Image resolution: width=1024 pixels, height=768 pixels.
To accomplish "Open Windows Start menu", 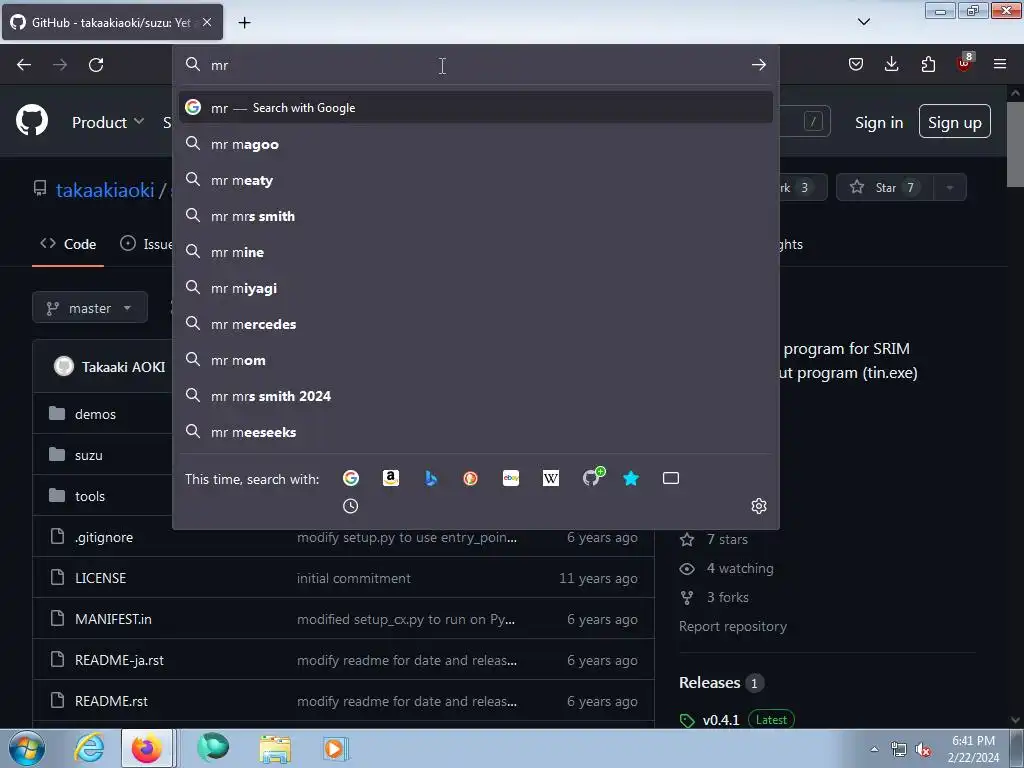I will click(x=26, y=748).
